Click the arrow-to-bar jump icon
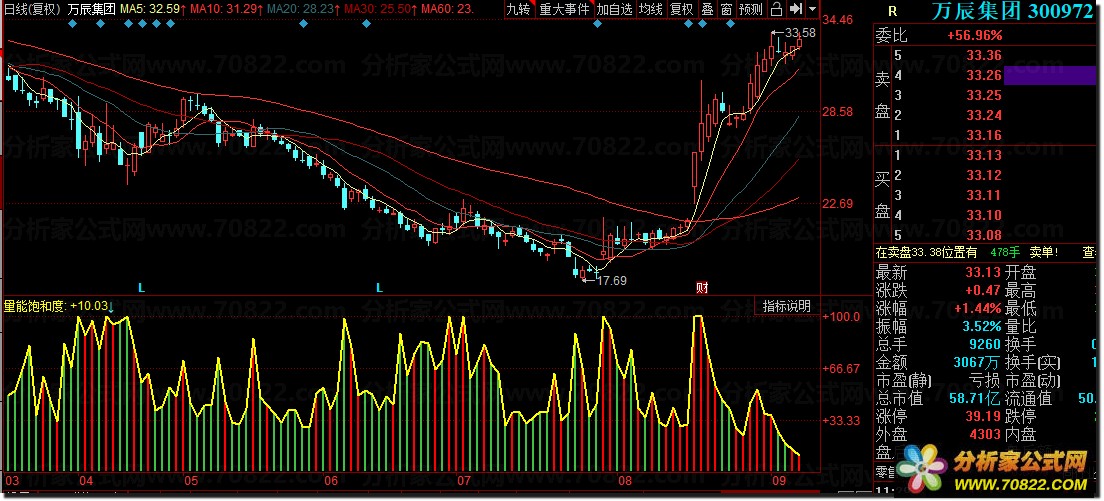The height and width of the screenshot is (501, 1104). [x=796, y=9]
